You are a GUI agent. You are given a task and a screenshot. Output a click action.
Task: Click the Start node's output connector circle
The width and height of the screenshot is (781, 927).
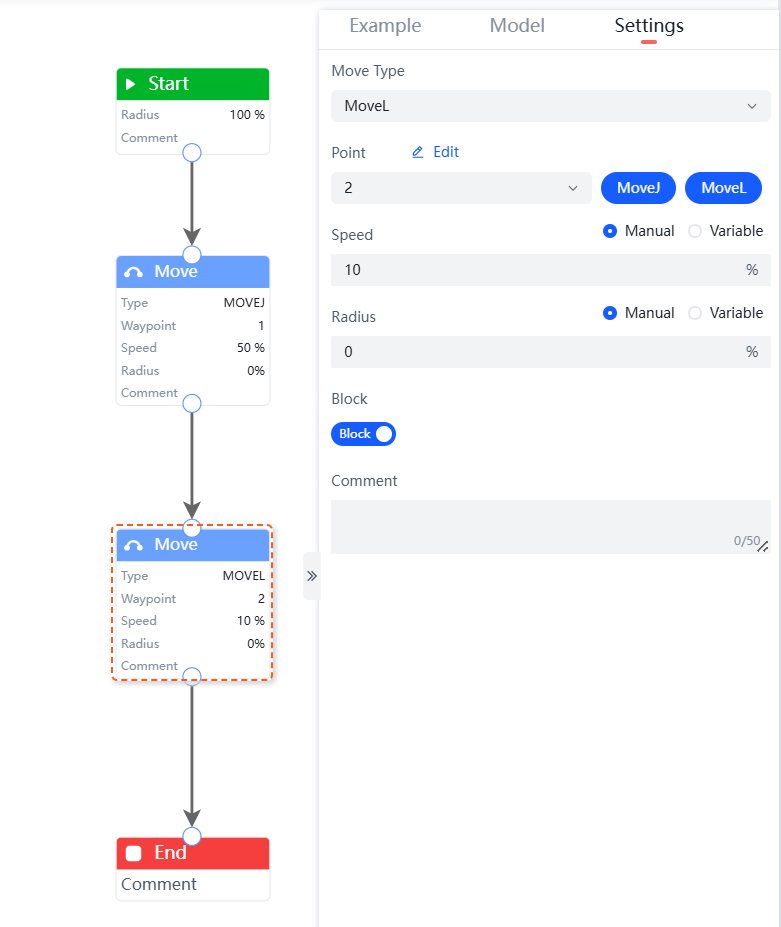tap(192, 152)
